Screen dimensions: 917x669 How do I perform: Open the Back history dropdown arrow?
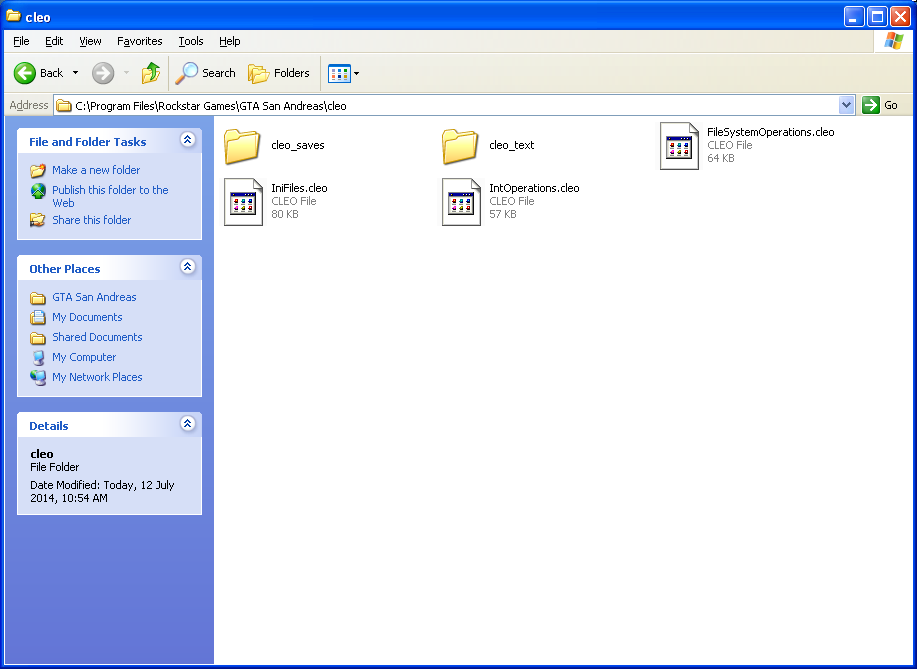(x=75, y=73)
